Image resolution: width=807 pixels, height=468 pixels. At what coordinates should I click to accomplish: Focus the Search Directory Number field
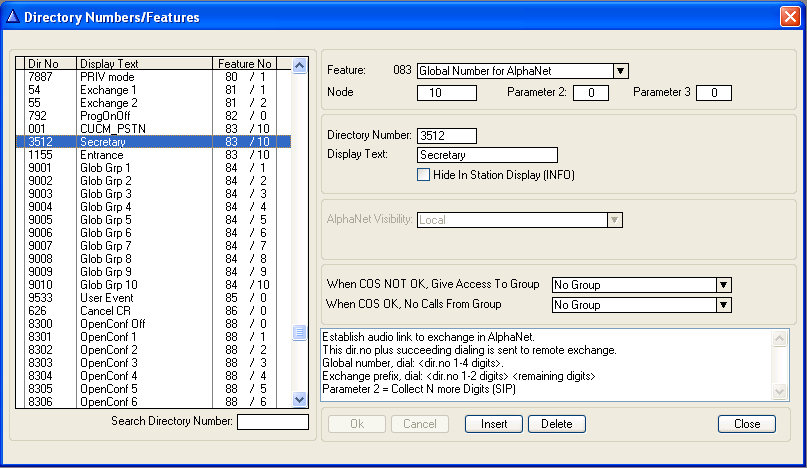(x=272, y=422)
